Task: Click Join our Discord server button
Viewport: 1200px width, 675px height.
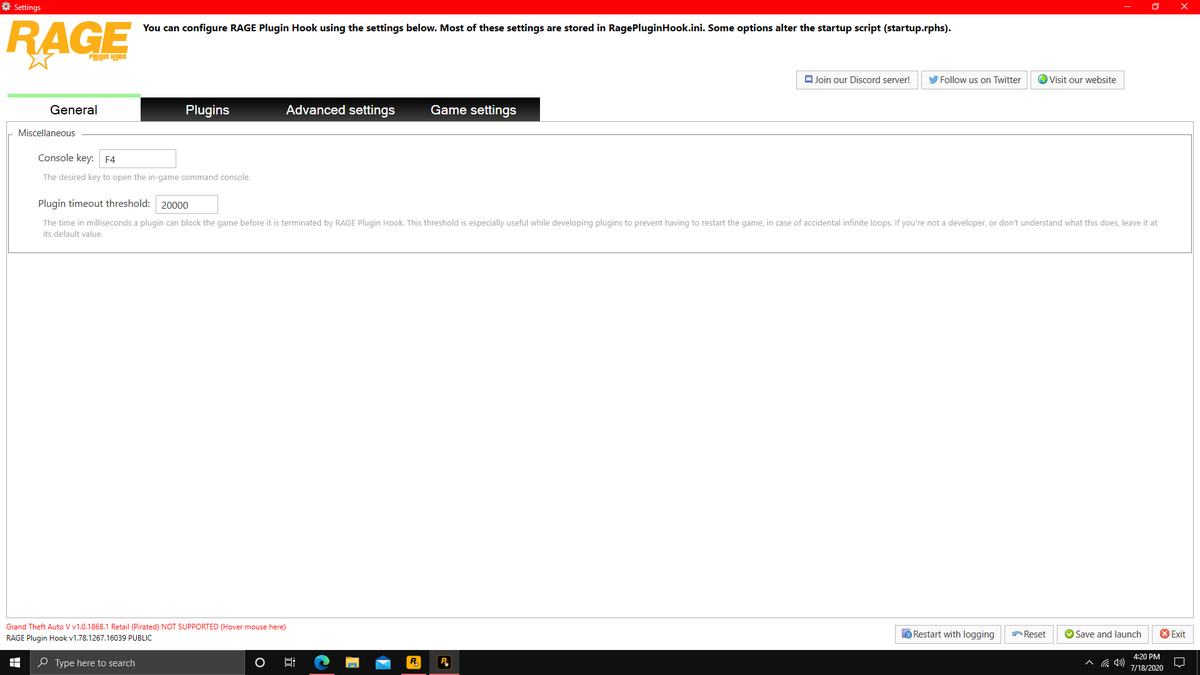Action: 857,80
